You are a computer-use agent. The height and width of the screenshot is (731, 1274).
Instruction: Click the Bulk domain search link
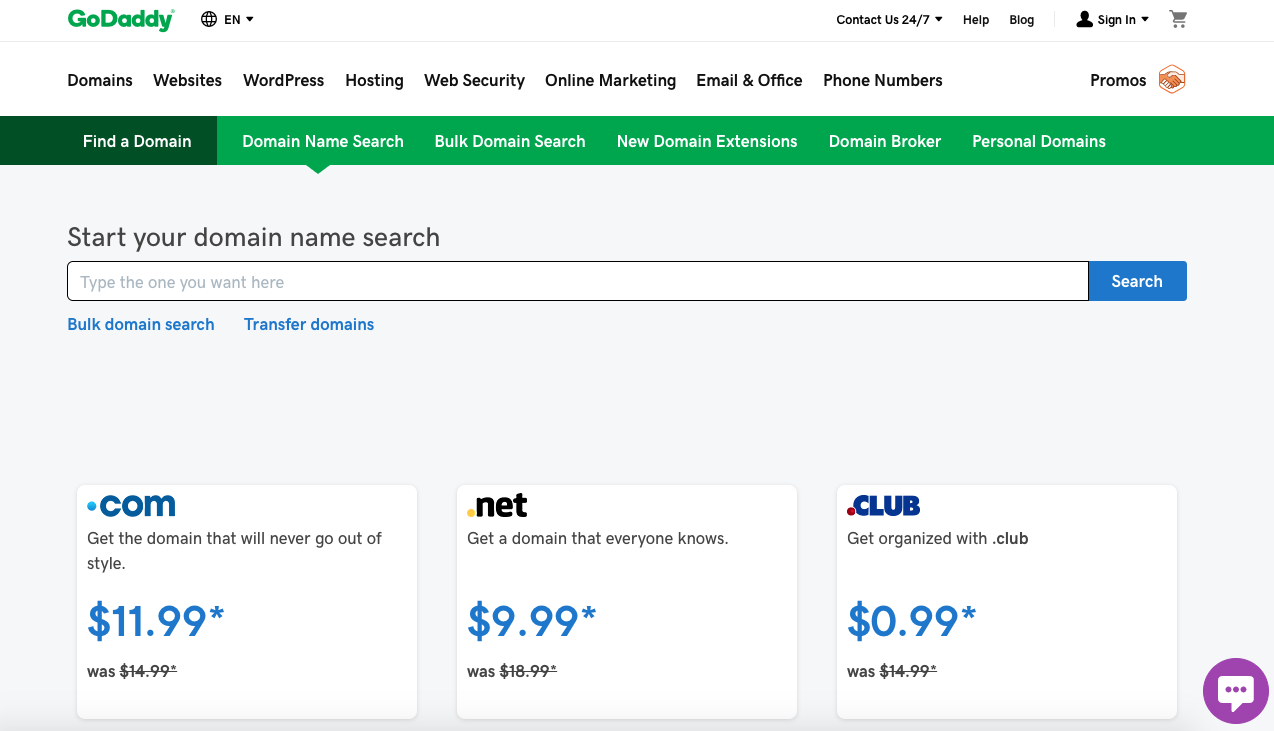pyautogui.click(x=141, y=324)
